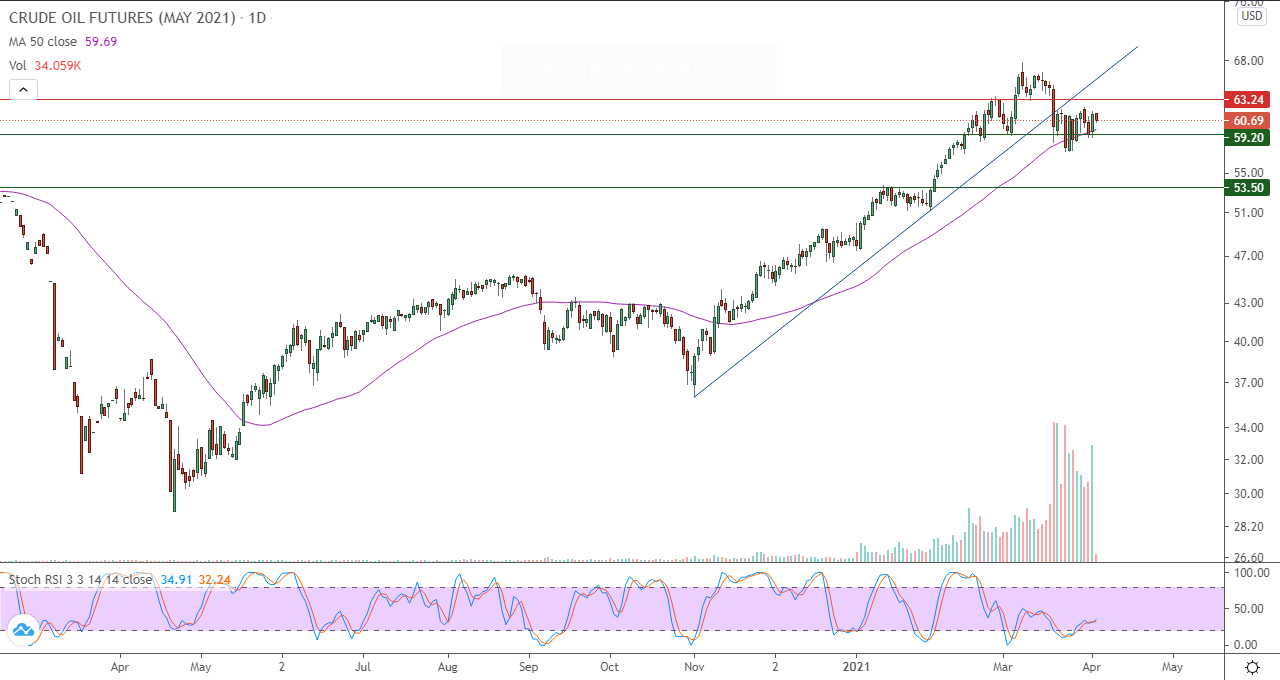Image resolution: width=1280 pixels, height=680 pixels.
Task: Collapse the indicator legend chevron
Action: (x=23, y=89)
